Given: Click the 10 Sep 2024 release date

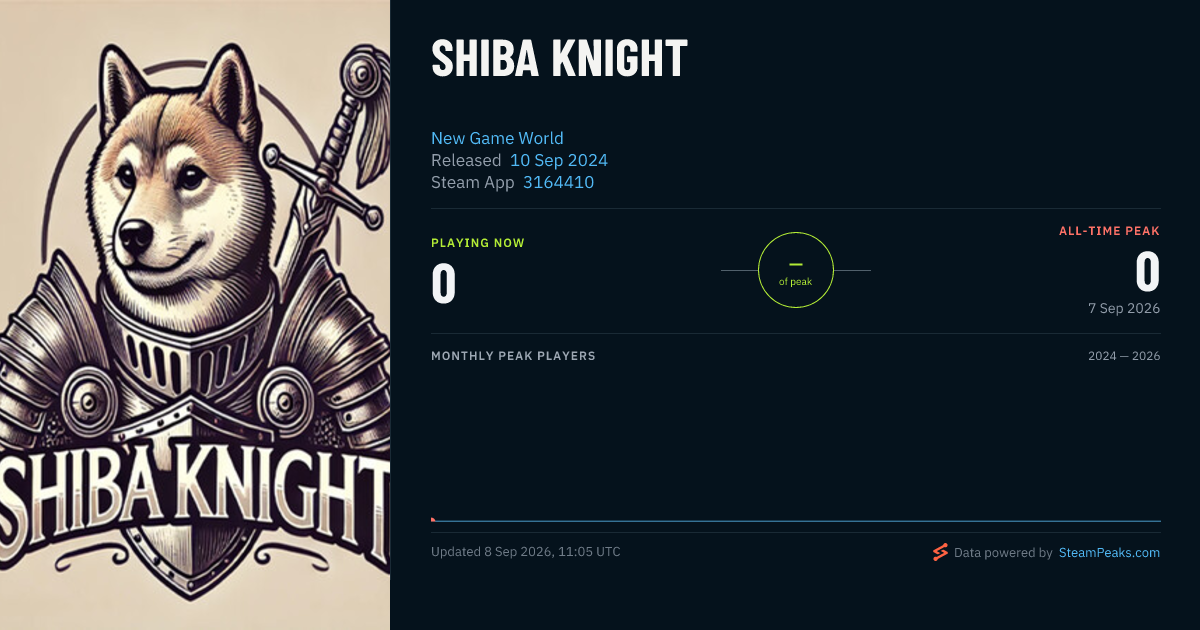Looking at the screenshot, I should pos(559,160).
